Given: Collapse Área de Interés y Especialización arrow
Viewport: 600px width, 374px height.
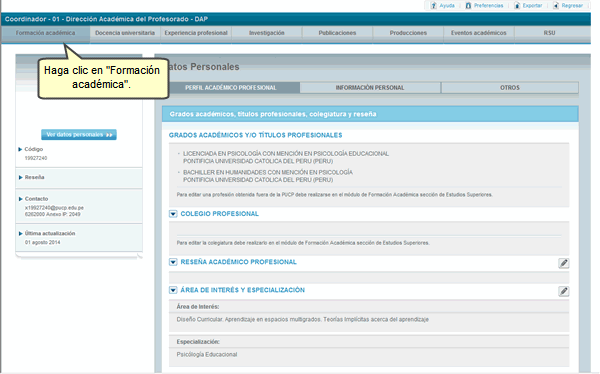Looking at the screenshot, I should pyautogui.click(x=173, y=290).
